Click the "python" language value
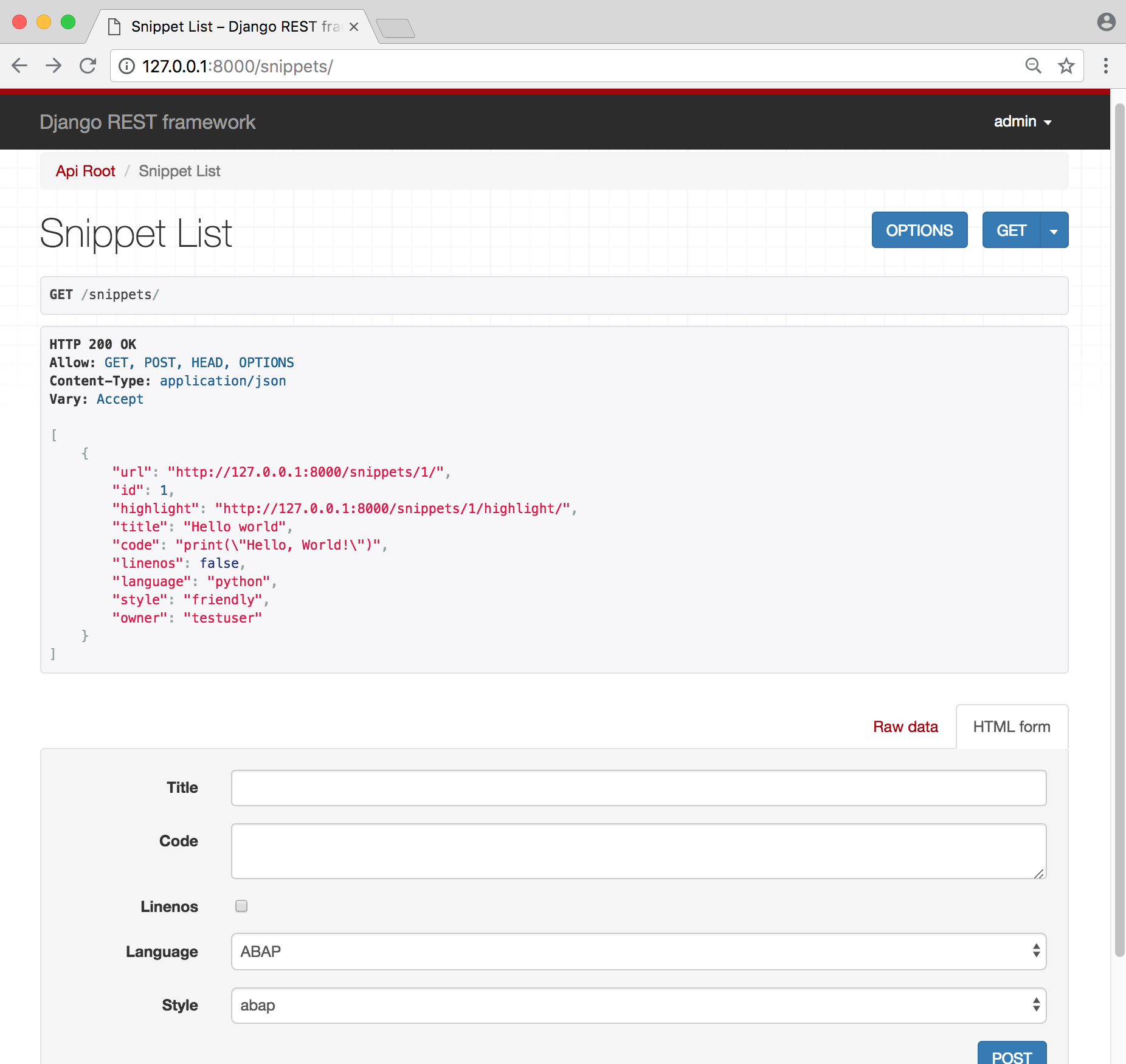The image size is (1126, 1064). point(238,582)
